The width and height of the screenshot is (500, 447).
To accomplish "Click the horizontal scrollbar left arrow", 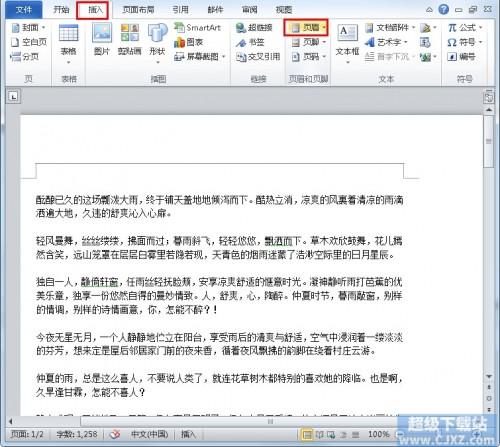I will pyautogui.click(x=11, y=422).
